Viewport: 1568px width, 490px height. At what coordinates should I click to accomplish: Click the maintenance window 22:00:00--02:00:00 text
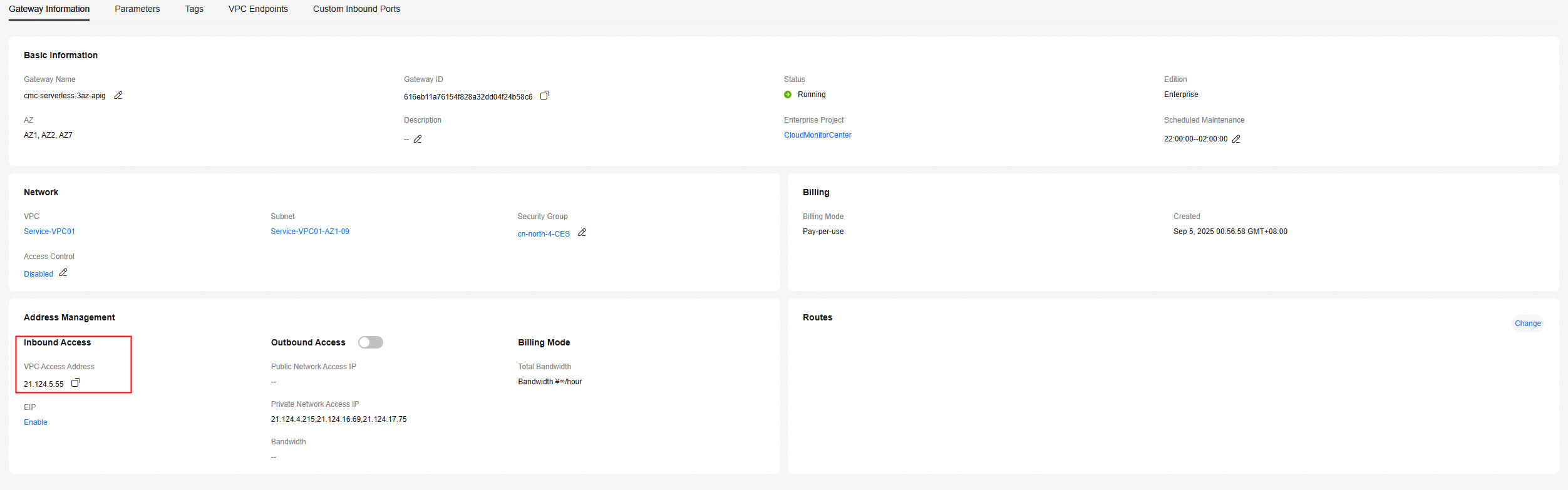[1196, 139]
